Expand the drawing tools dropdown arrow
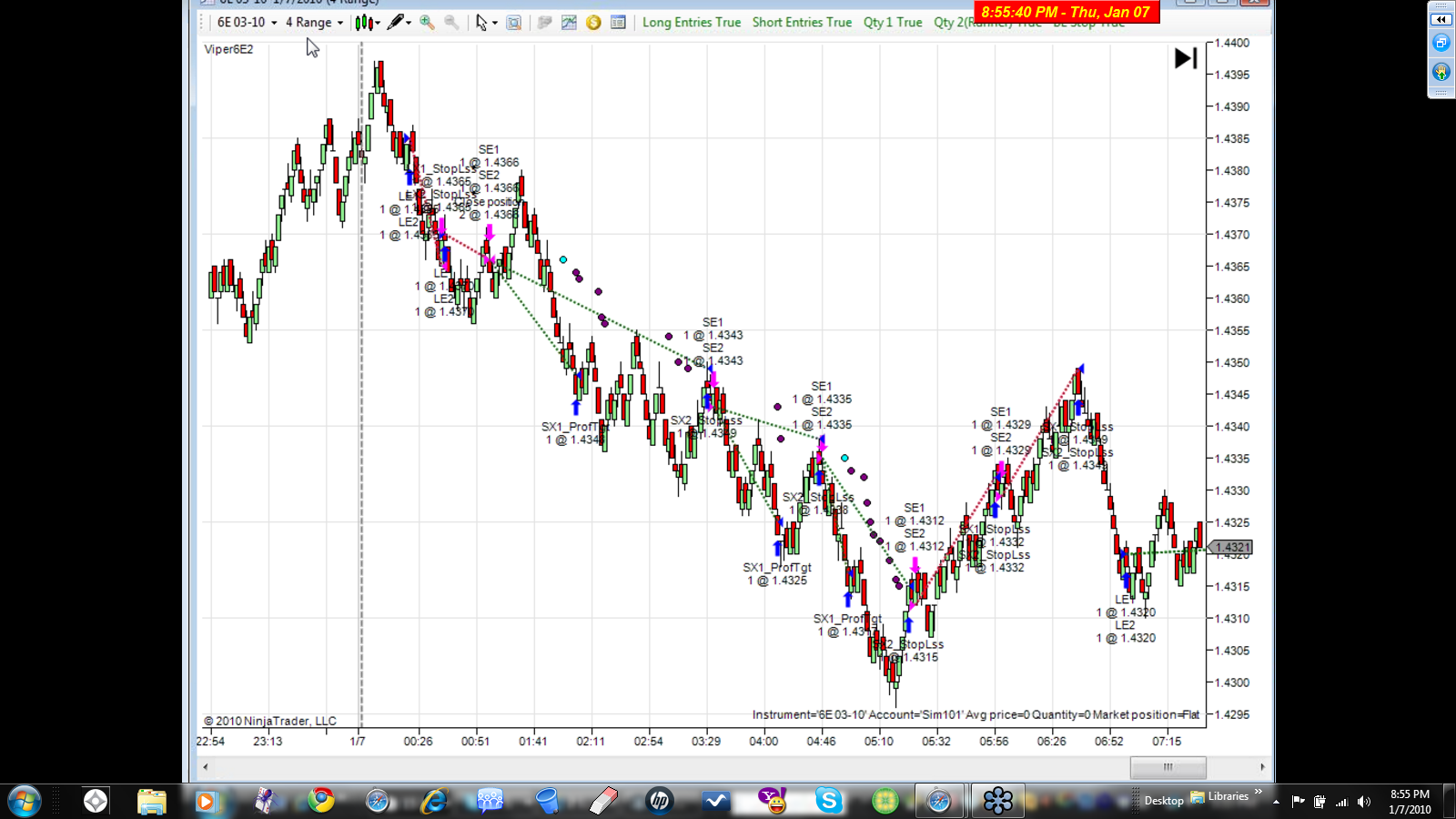This screenshot has width=1456, height=819. (x=409, y=23)
